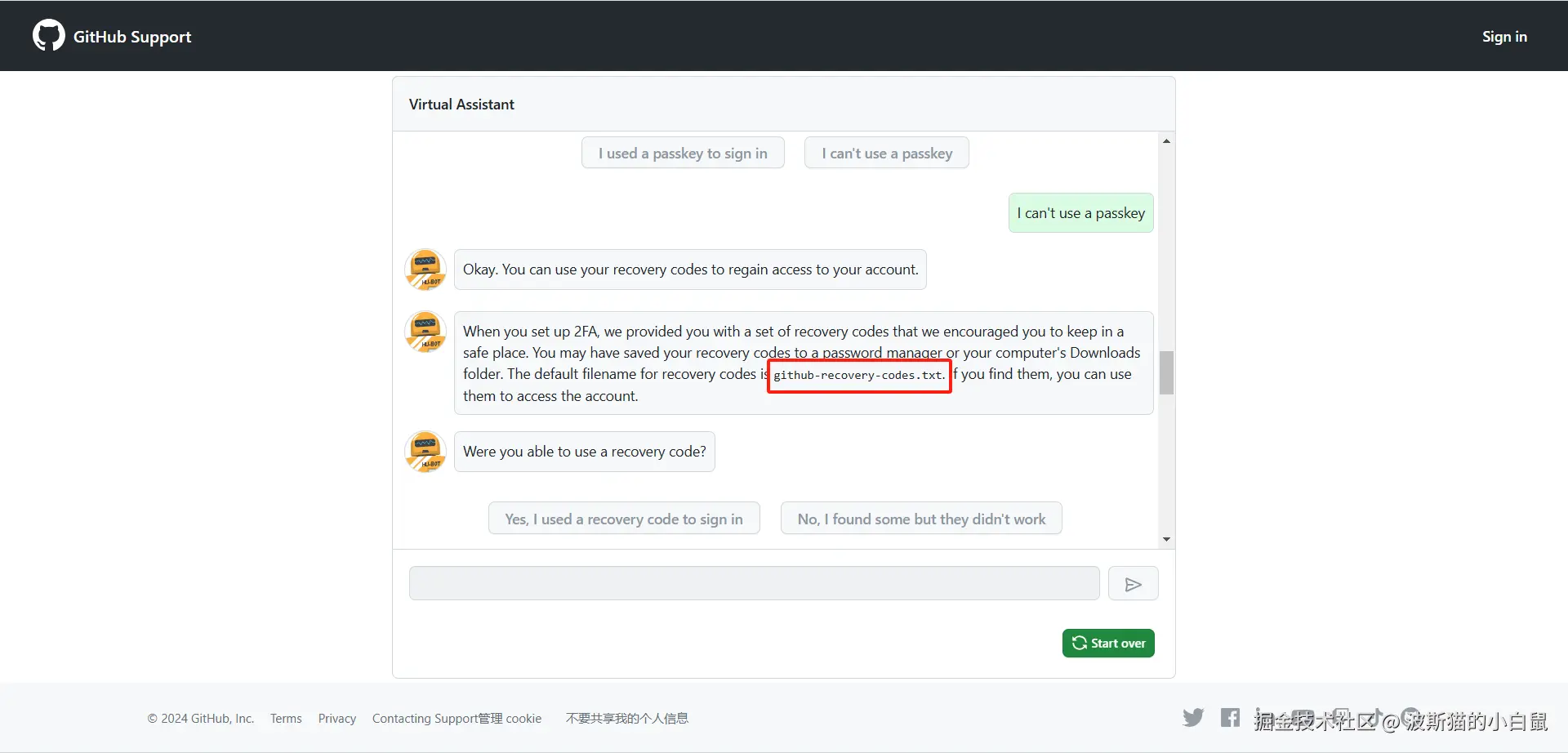Open the Contacting Support footer link
This screenshot has width=1568, height=753.
425,719
